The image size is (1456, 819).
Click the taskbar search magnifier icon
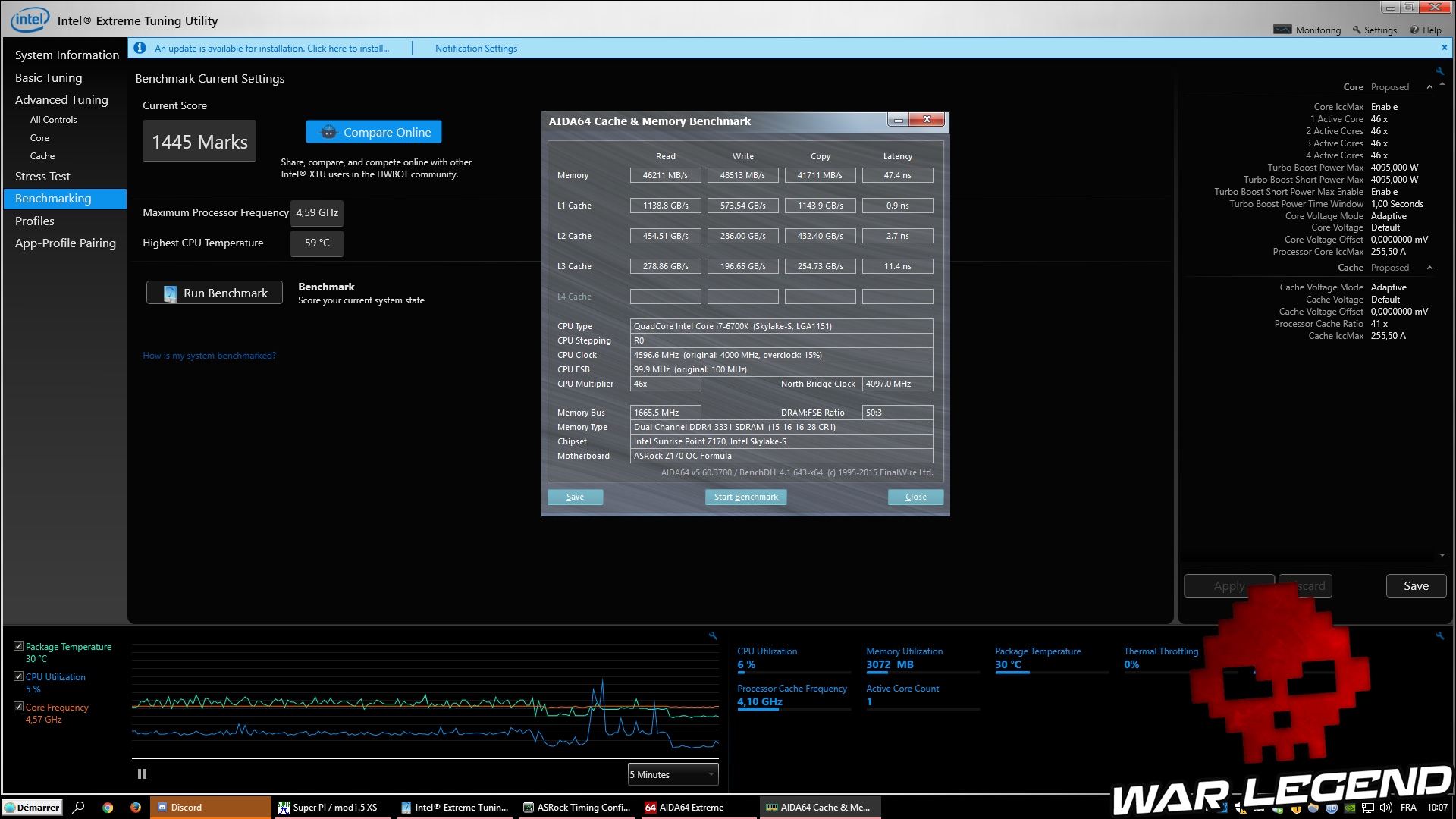78,808
